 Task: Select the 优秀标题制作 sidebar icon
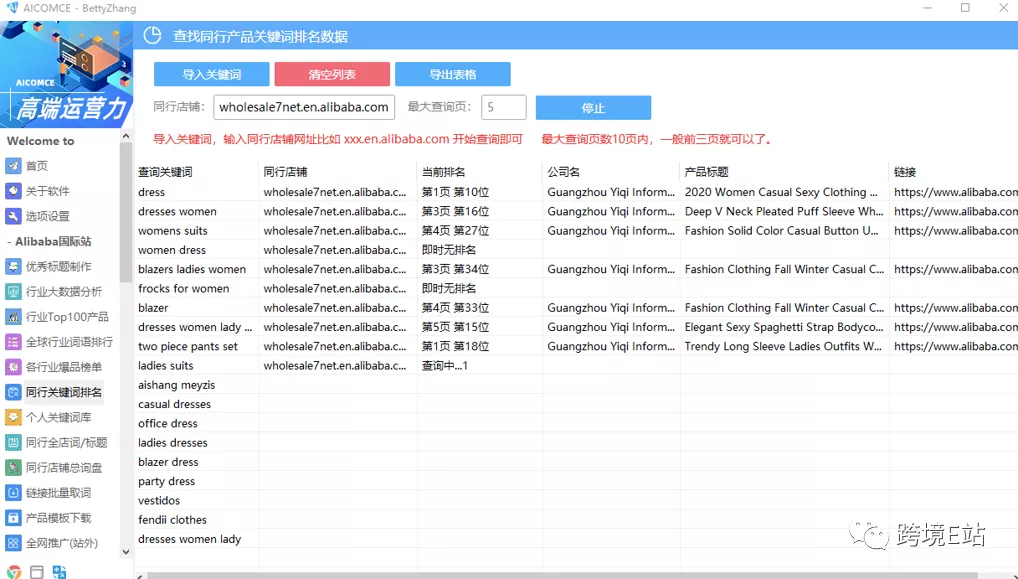point(13,266)
